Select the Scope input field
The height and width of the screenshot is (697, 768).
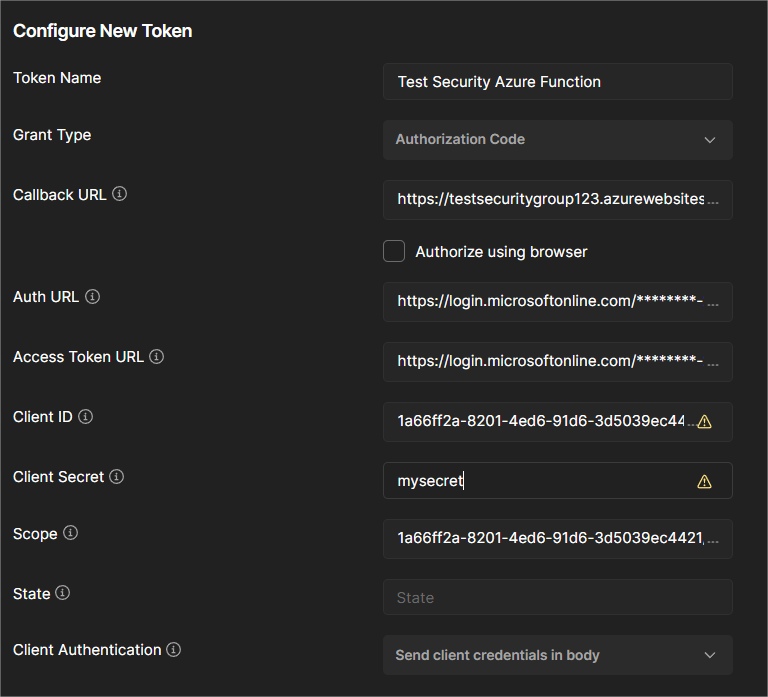click(x=557, y=538)
